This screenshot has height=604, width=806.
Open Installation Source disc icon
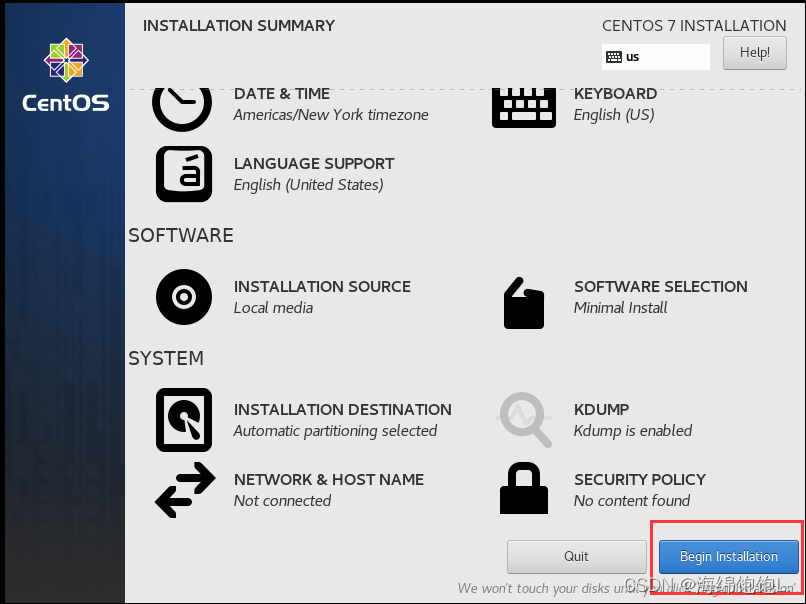184,297
